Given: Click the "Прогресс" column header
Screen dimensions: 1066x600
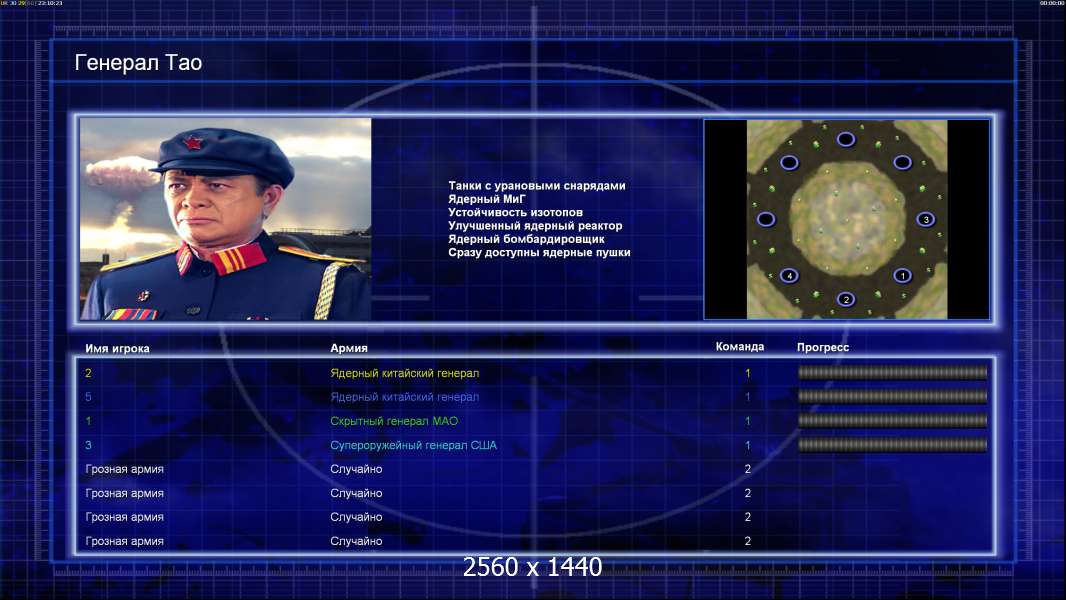Looking at the screenshot, I should 823,347.
